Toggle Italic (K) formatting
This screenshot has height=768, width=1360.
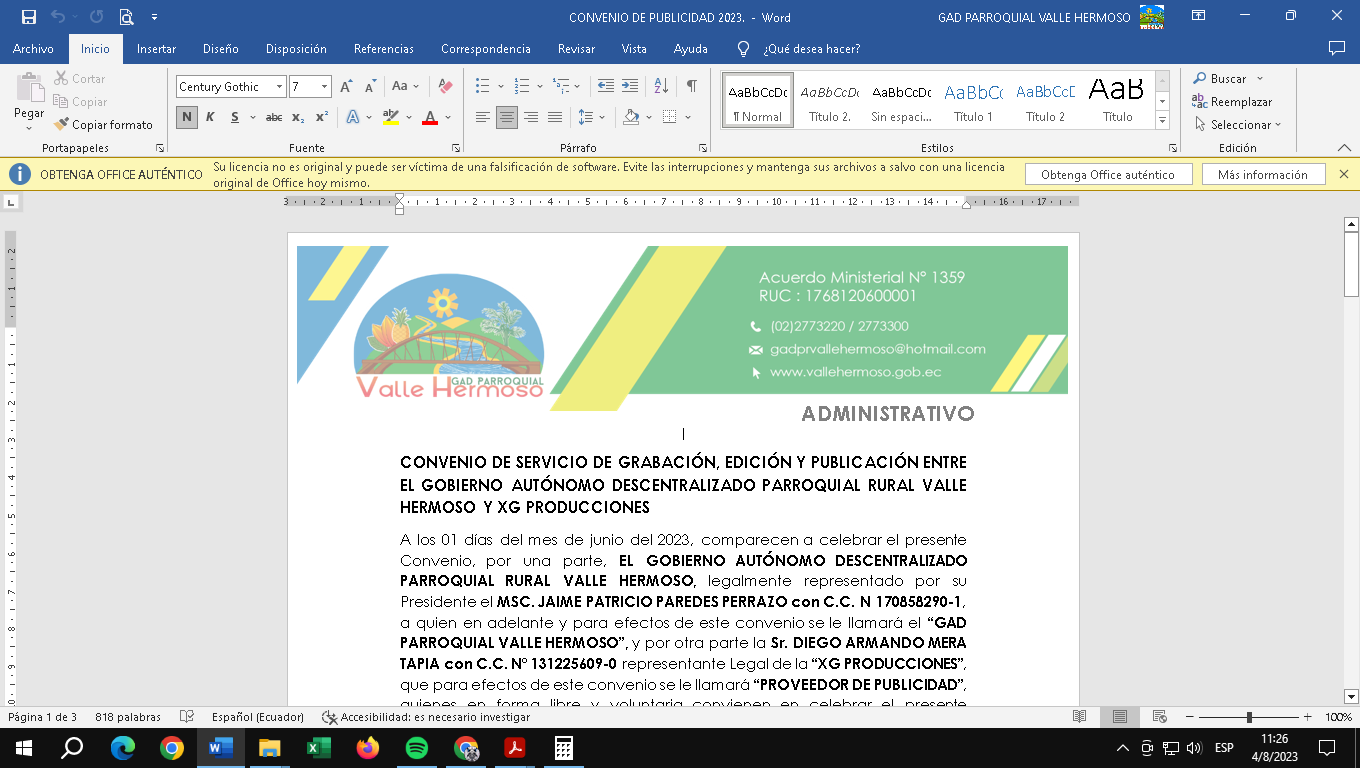pyautogui.click(x=210, y=117)
